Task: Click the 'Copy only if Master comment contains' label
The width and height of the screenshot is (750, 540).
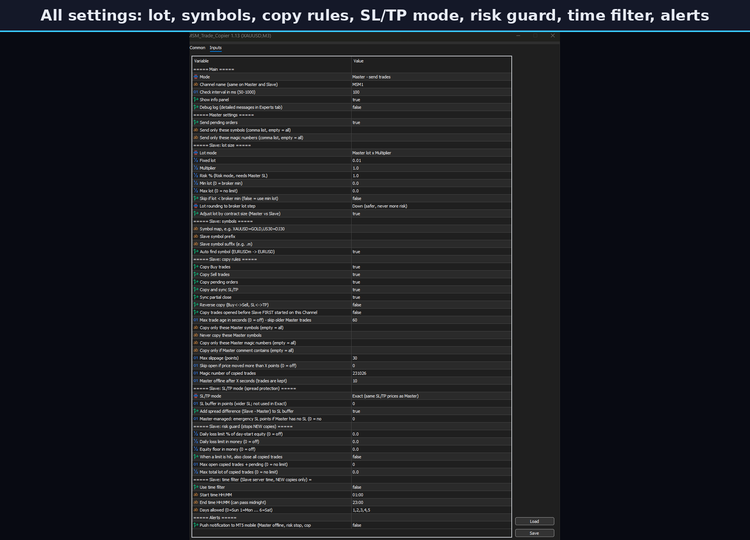Action: point(246,350)
